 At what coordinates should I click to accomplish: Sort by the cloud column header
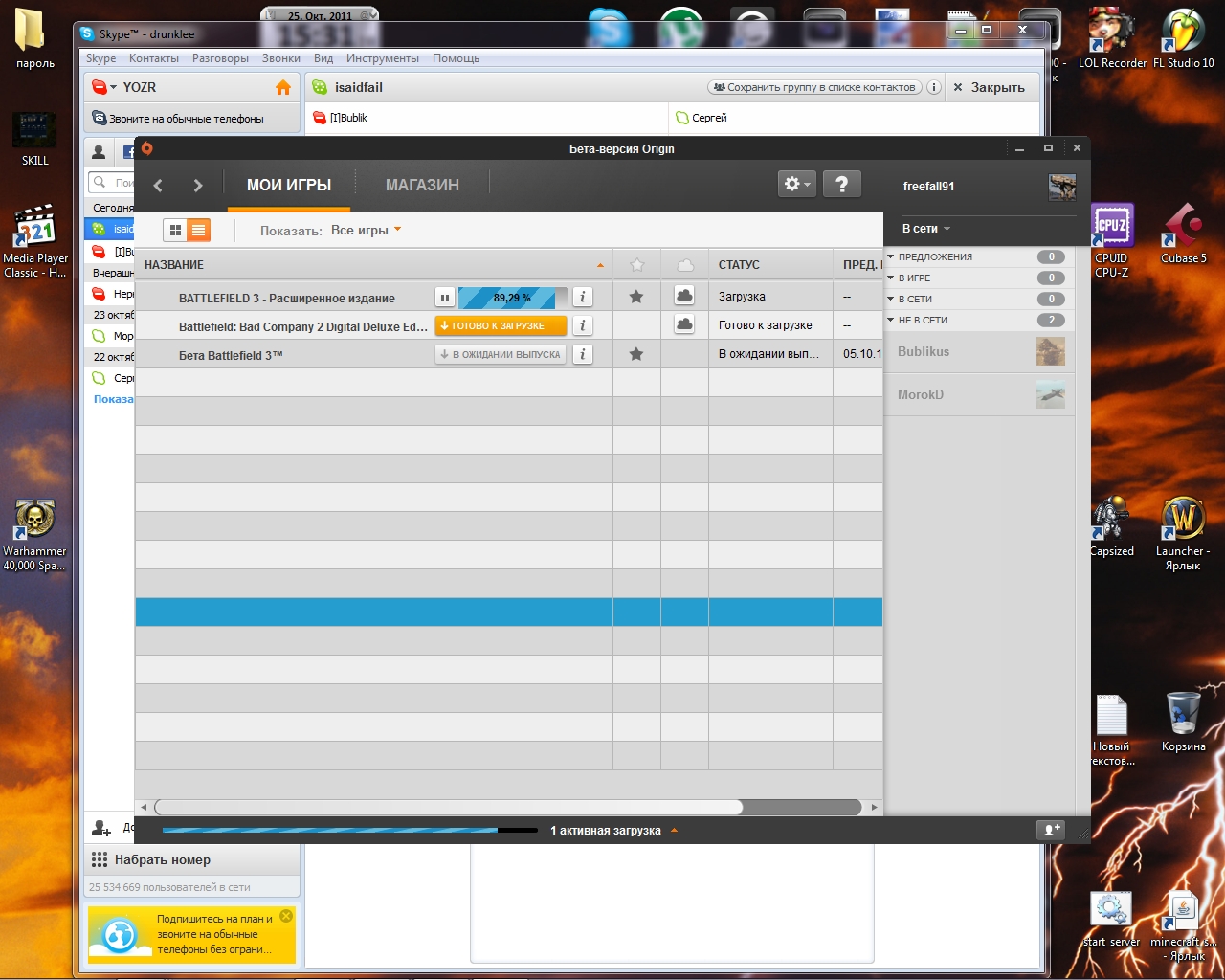pos(685,265)
